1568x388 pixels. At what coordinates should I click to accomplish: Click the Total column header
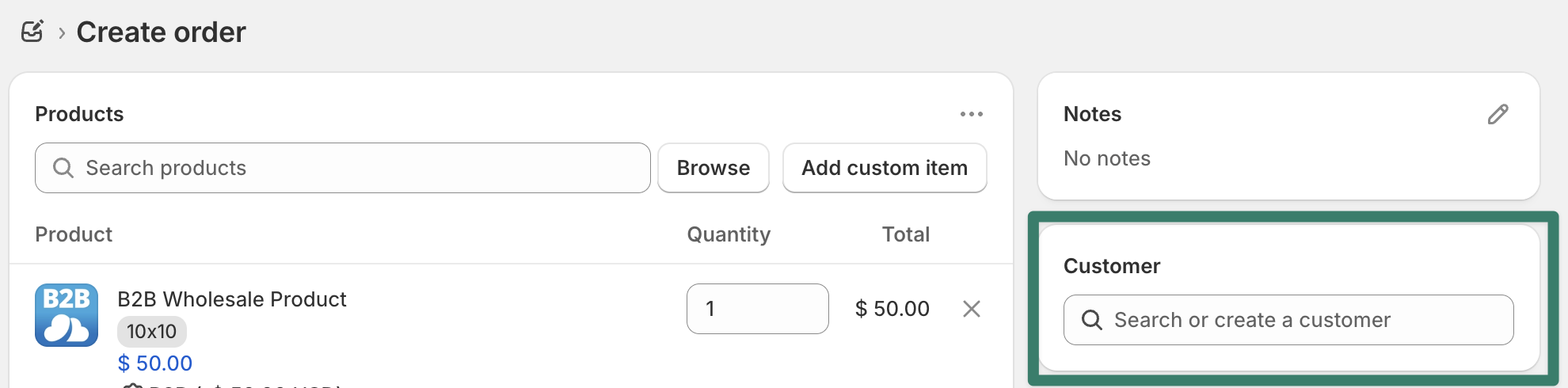click(906, 234)
